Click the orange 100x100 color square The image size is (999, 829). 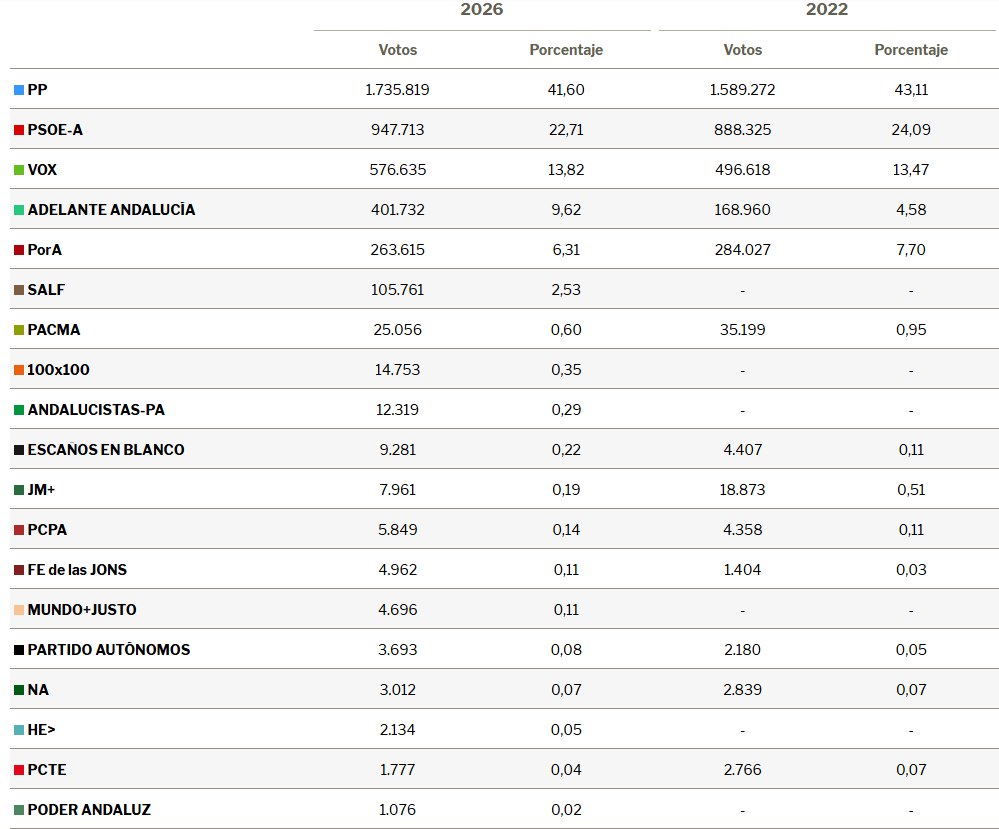[x=19, y=370]
